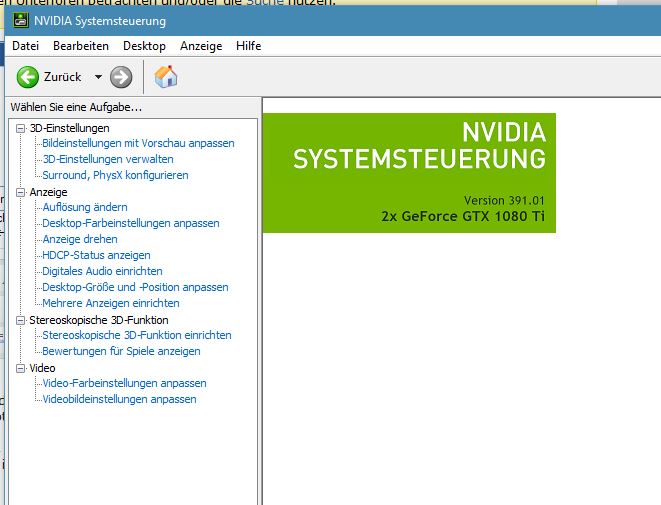
Task: Open the back history dropdown arrow
Action: point(98,77)
